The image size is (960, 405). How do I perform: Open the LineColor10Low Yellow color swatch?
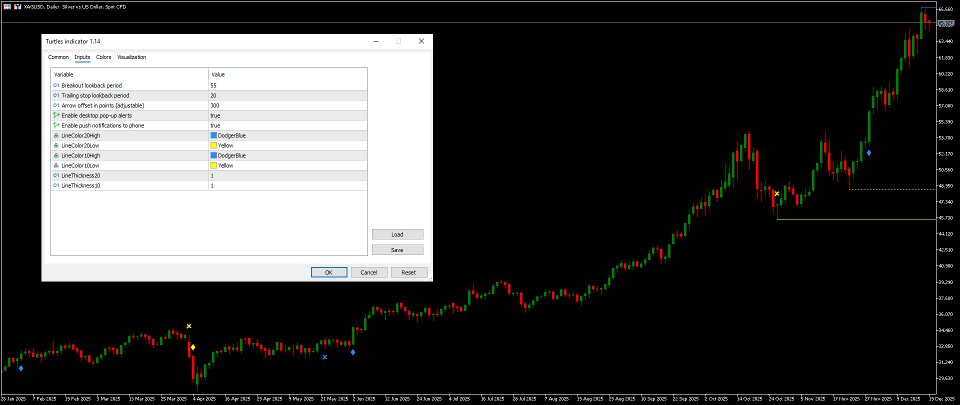click(214, 165)
